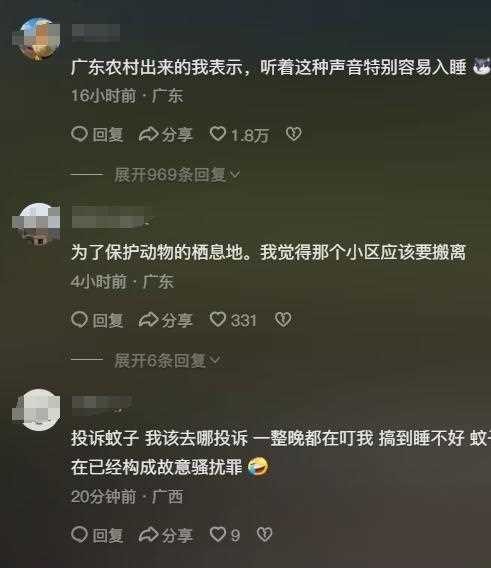Image resolution: width=491 pixels, height=568 pixels.
Task: Open third commenter's avatar profile
Action: tap(38, 410)
